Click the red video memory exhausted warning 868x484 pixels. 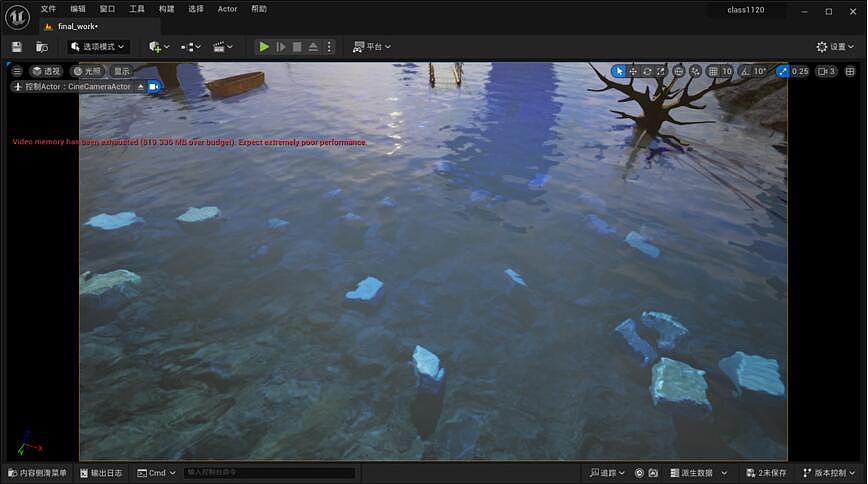tap(189, 142)
